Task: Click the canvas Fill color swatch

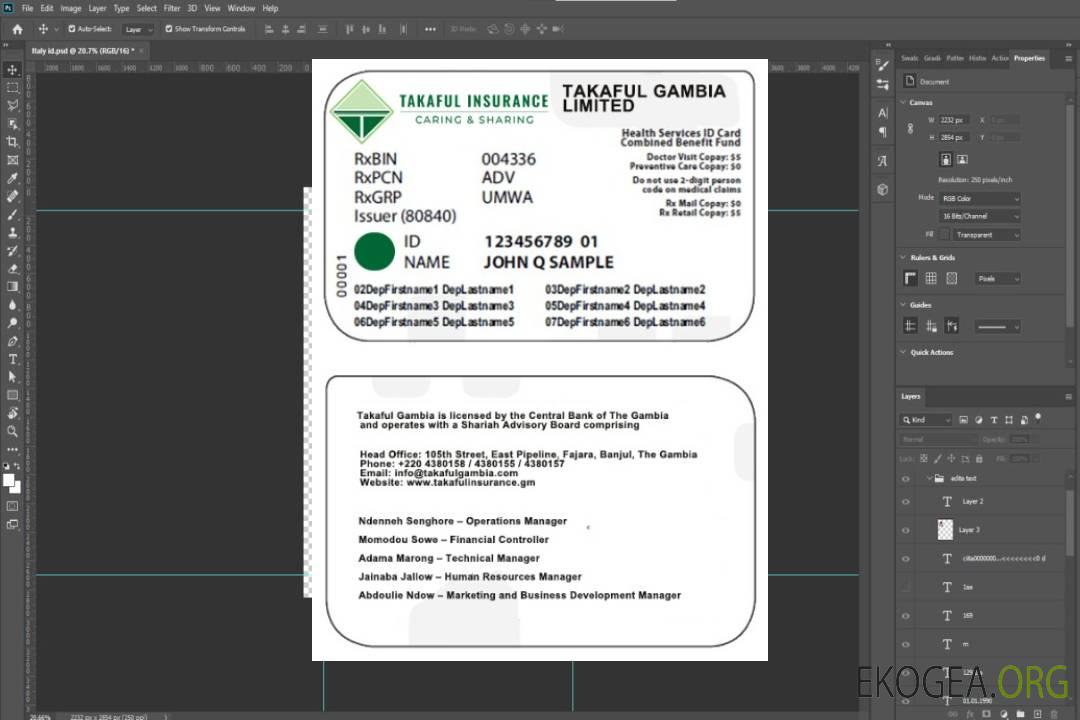Action: (x=944, y=235)
